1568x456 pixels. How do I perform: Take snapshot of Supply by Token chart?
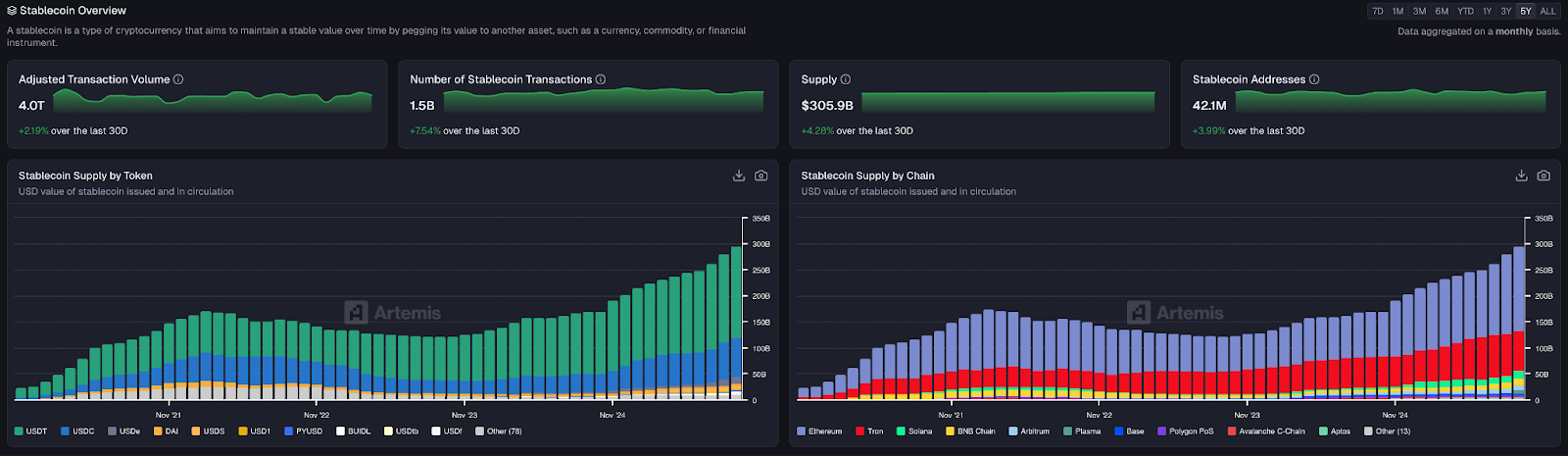[x=761, y=176]
